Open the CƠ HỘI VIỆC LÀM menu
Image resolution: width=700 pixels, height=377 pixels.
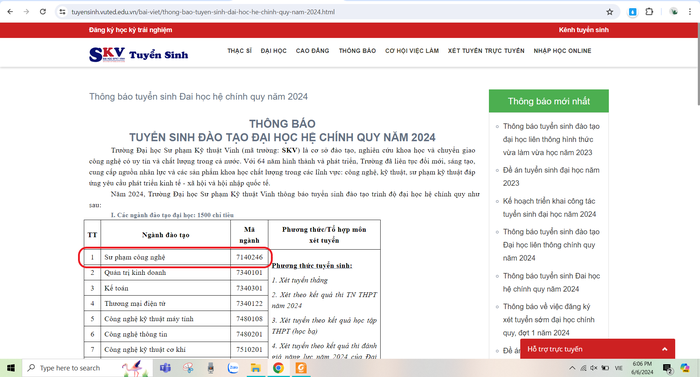[x=412, y=51]
